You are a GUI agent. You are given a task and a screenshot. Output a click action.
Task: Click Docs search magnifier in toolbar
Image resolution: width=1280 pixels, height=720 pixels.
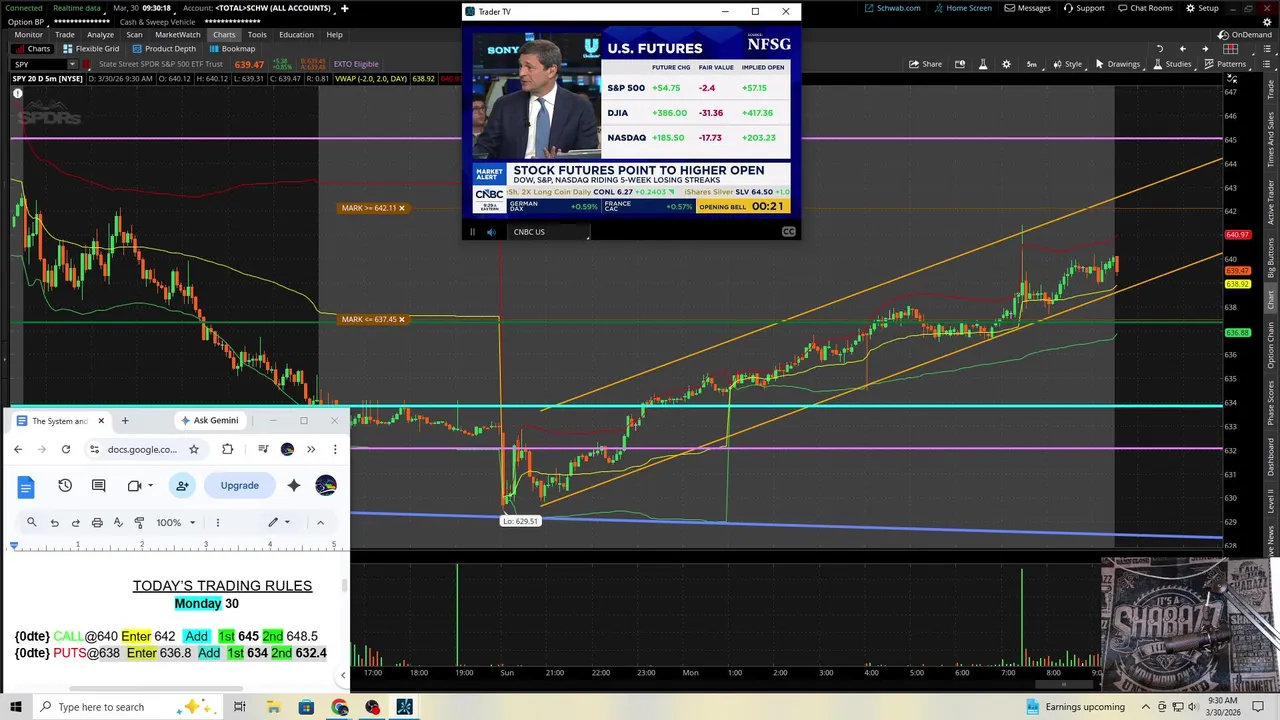[x=31, y=522]
